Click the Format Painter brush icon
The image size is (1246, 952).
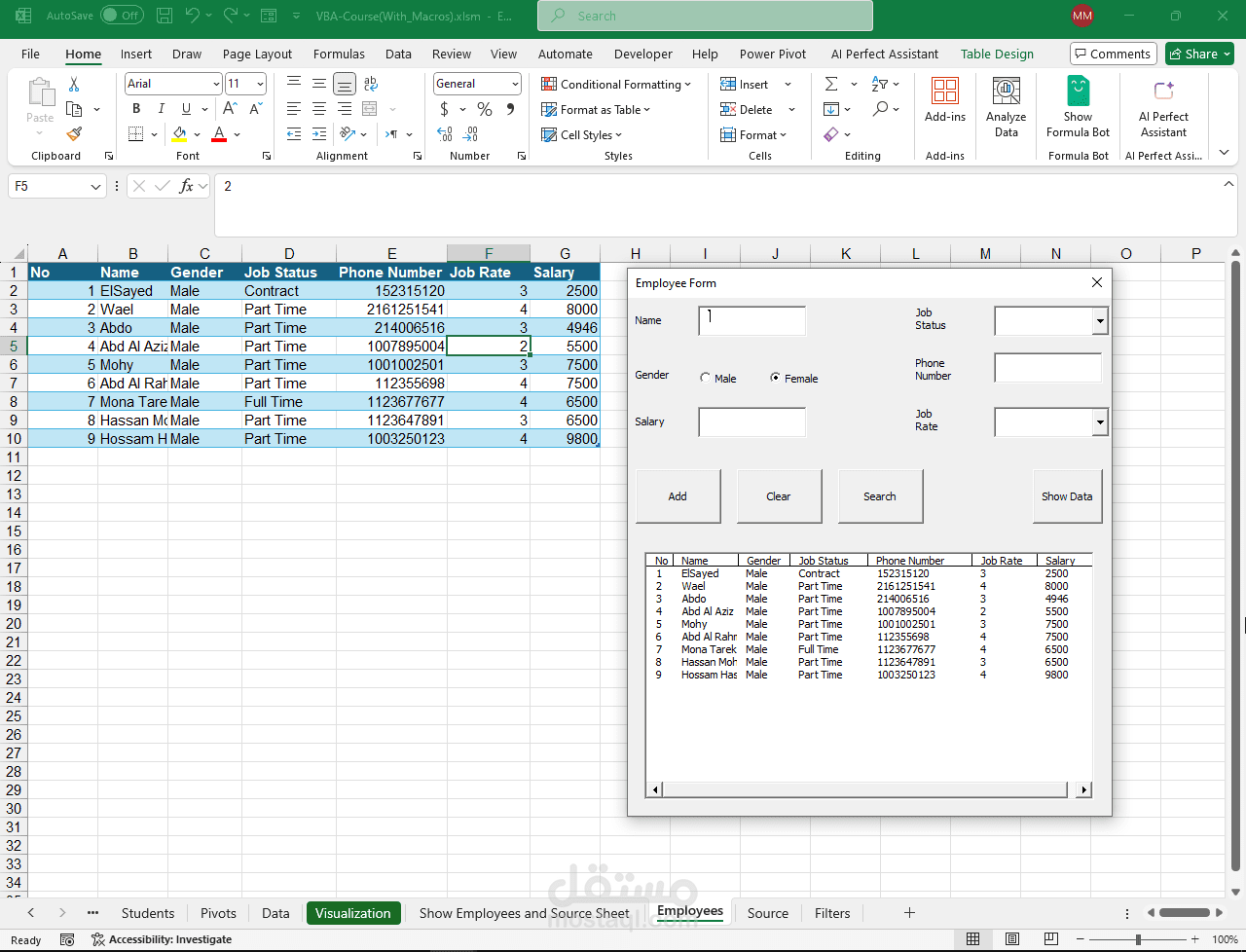pyautogui.click(x=74, y=133)
